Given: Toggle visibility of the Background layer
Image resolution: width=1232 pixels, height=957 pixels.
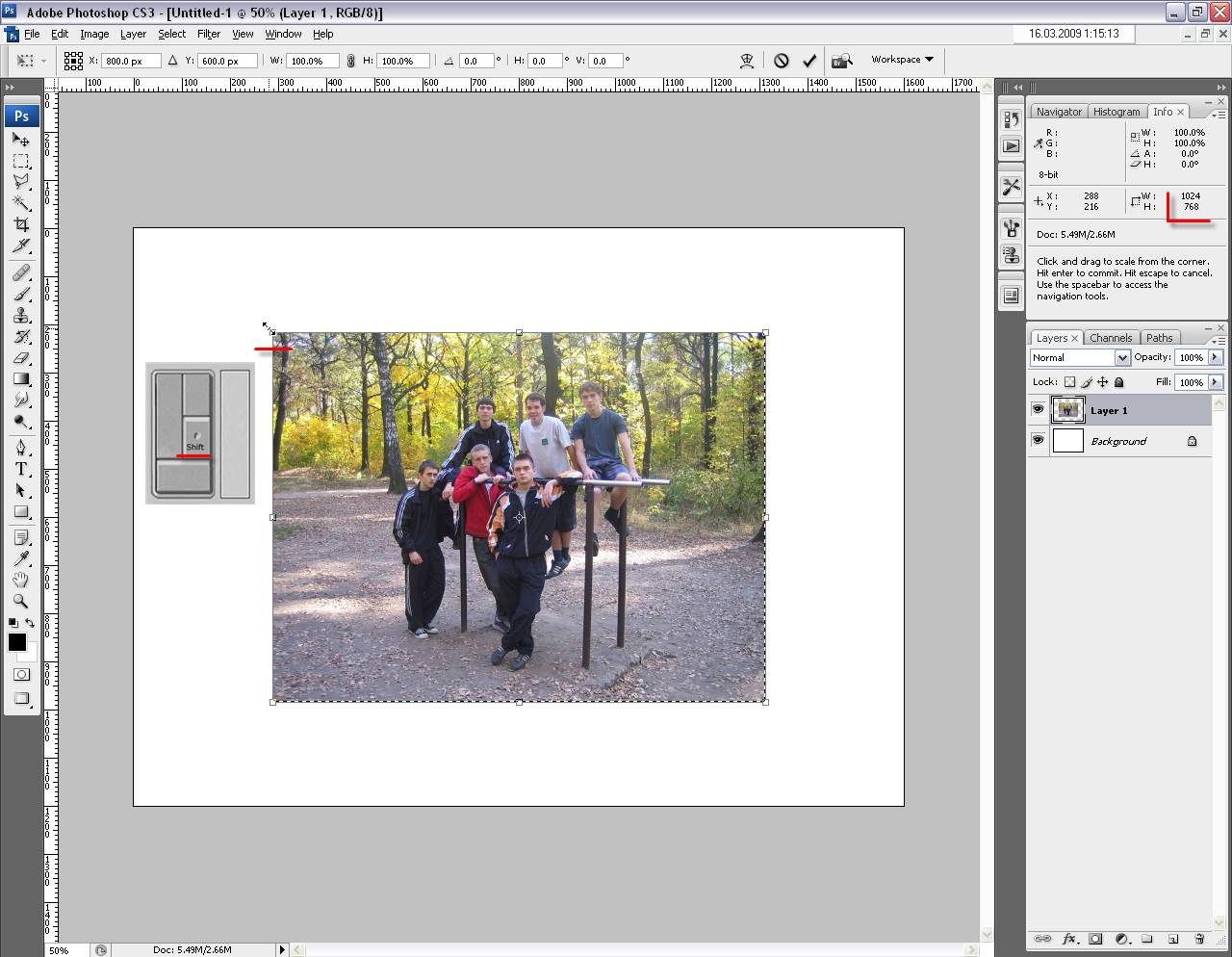Looking at the screenshot, I should (x=1038, y=440).
